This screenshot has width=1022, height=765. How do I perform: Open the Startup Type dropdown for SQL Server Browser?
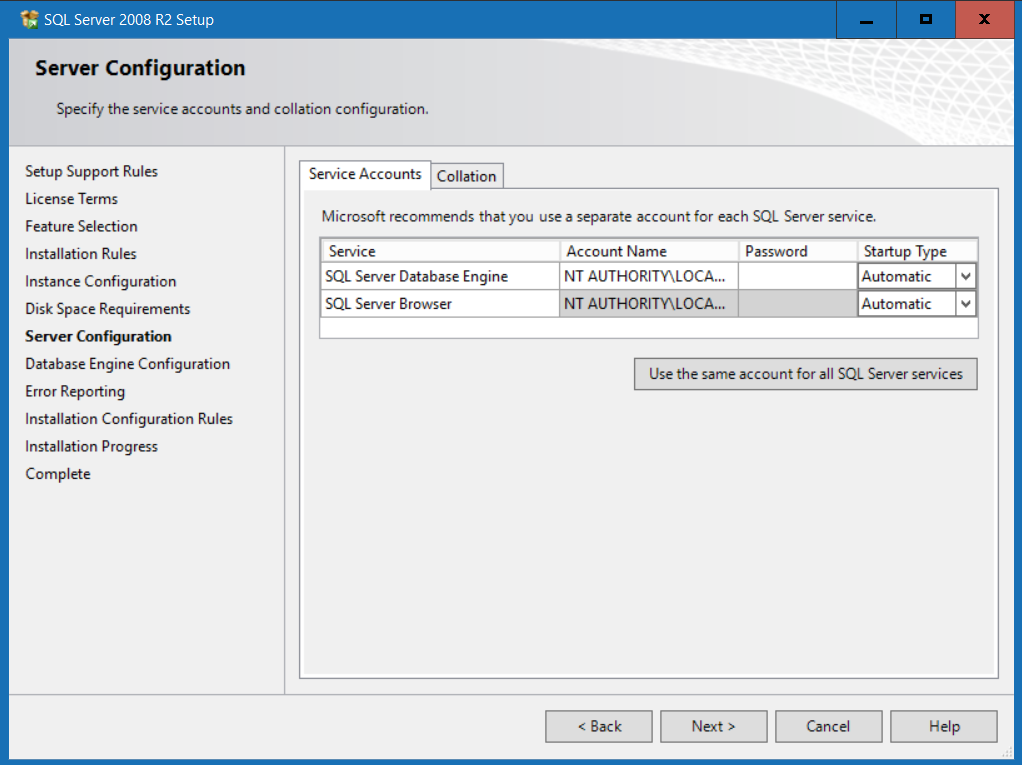(x=966, y=303)
